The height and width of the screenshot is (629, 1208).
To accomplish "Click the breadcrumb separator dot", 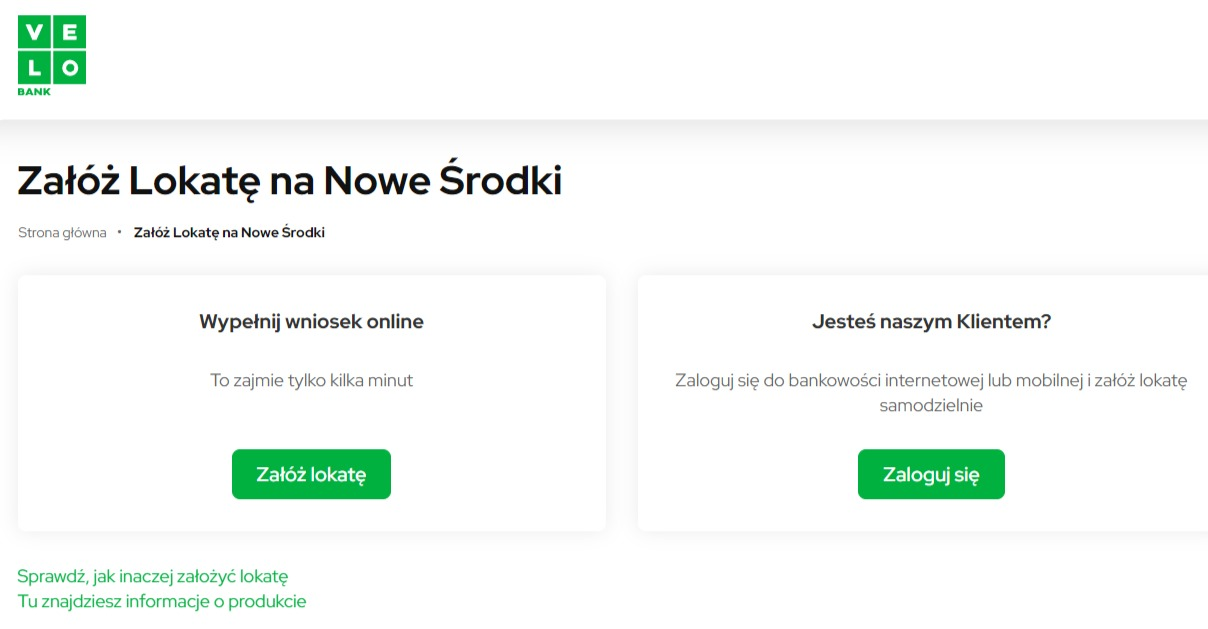I will [x=120, y=232].
